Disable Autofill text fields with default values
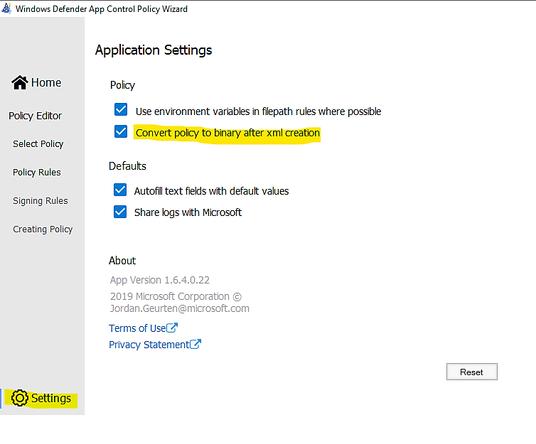This screenshot has height=444, width=536. [x=120, y=190]
